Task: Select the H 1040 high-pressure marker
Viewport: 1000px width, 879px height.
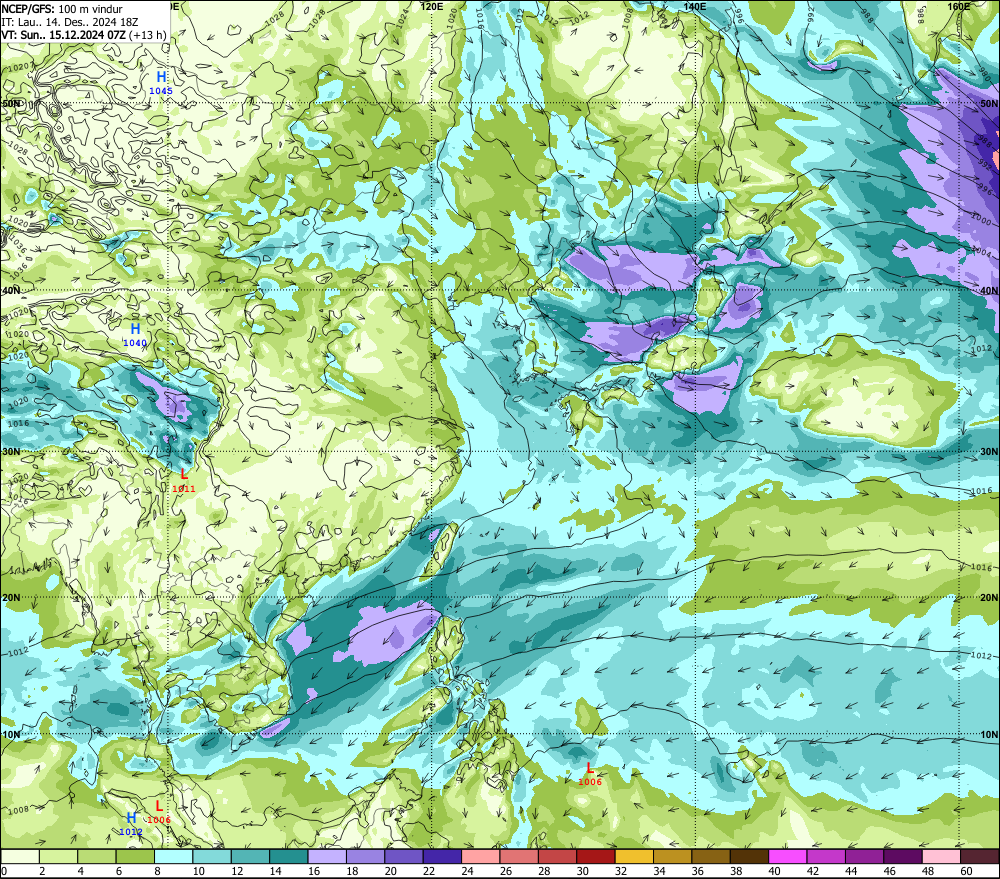Action: 135,335
